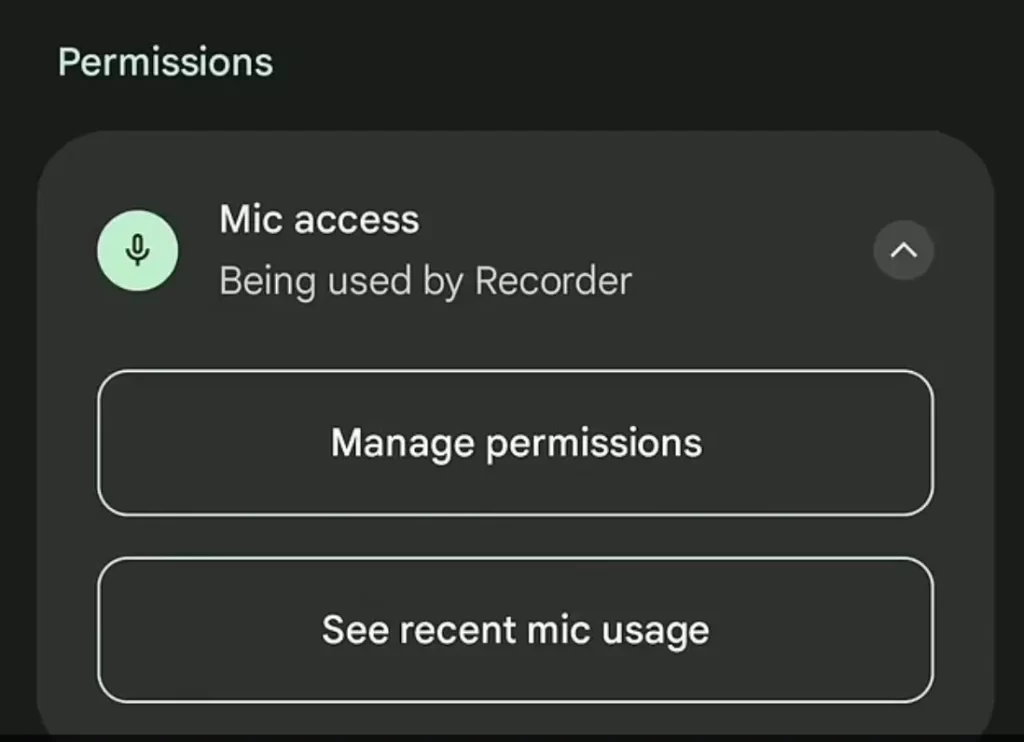This screenshot has height=742, width=1024.
Task: Select See recent mic usage
Action: (516, 630)
